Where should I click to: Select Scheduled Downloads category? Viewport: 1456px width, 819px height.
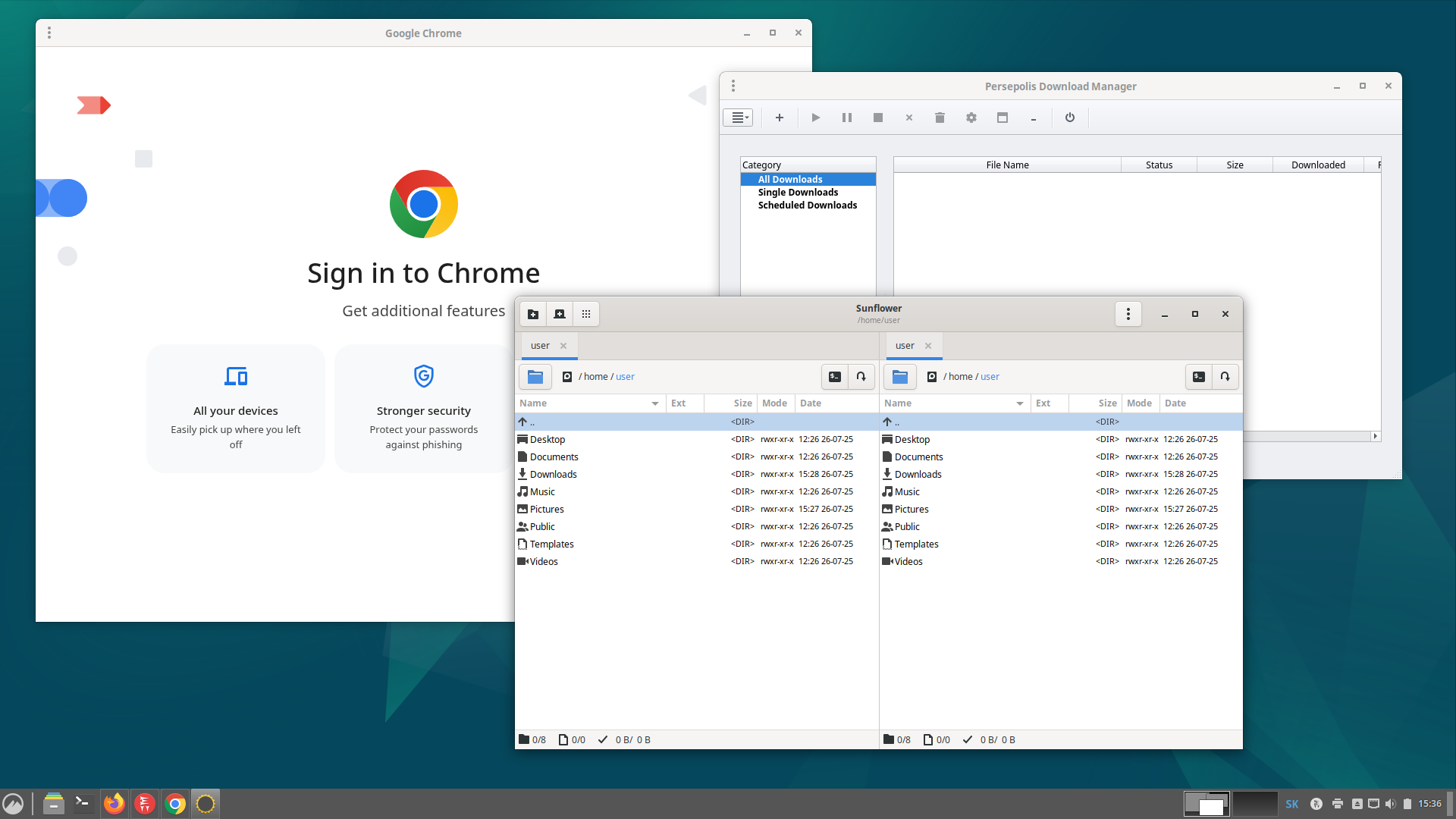click(808, 205)
